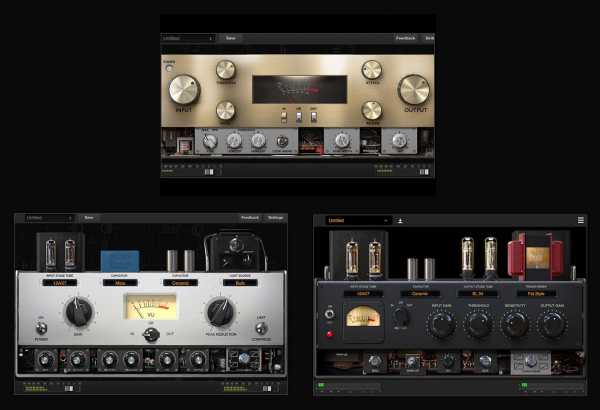Screen dimensions: 600x410
Task: Click the large OUTPUT knob on the gold unit
Action: click(x=412, y=90)
